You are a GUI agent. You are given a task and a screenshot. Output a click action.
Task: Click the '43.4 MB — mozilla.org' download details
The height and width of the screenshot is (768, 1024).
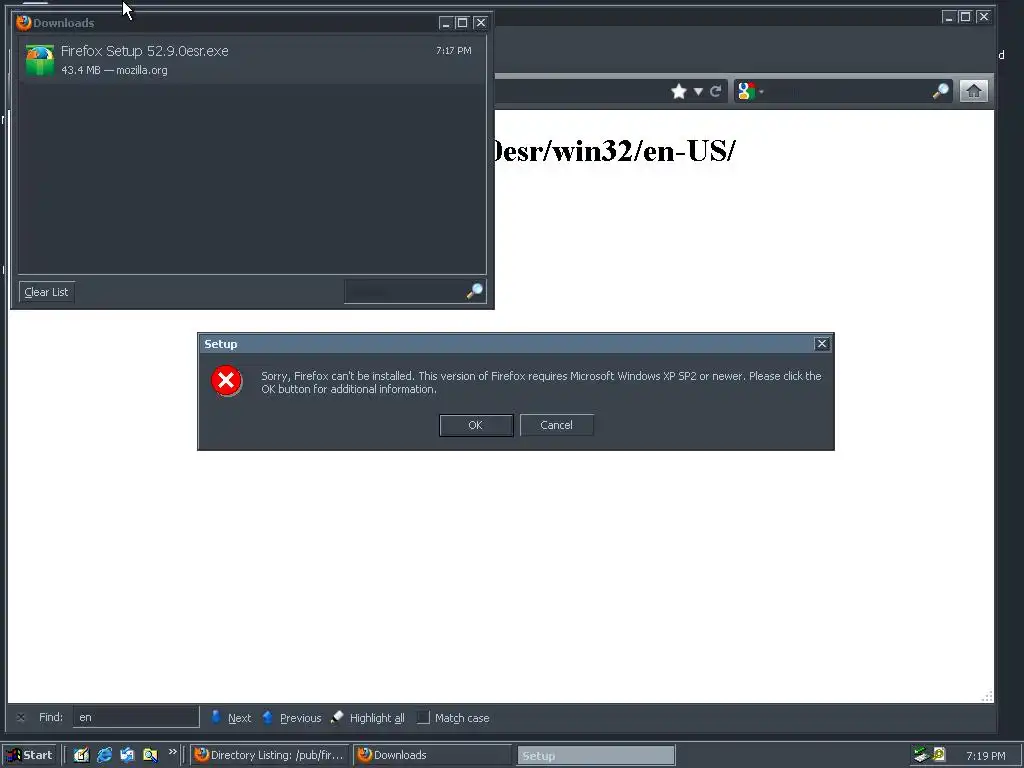114,70
